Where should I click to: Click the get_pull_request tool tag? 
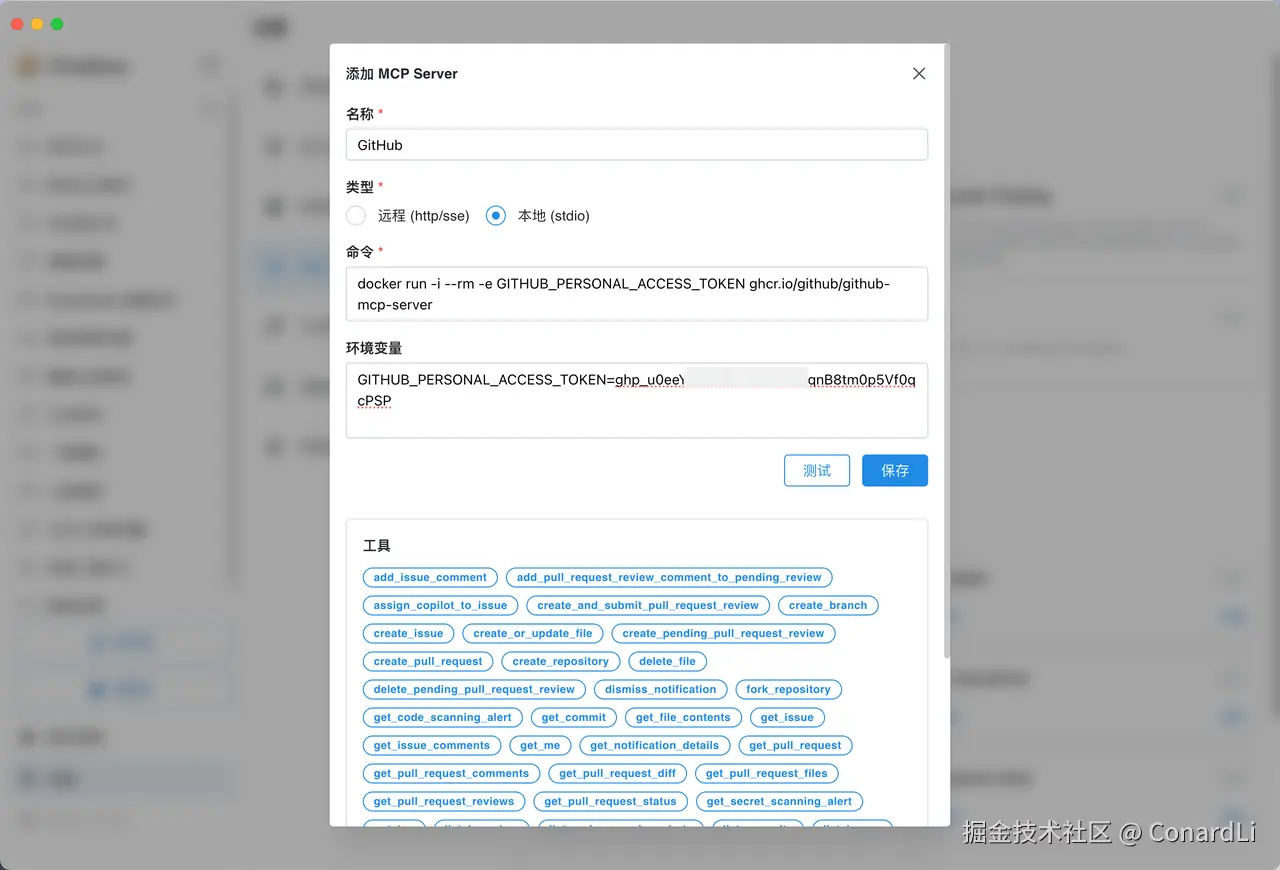coord(795,745)
